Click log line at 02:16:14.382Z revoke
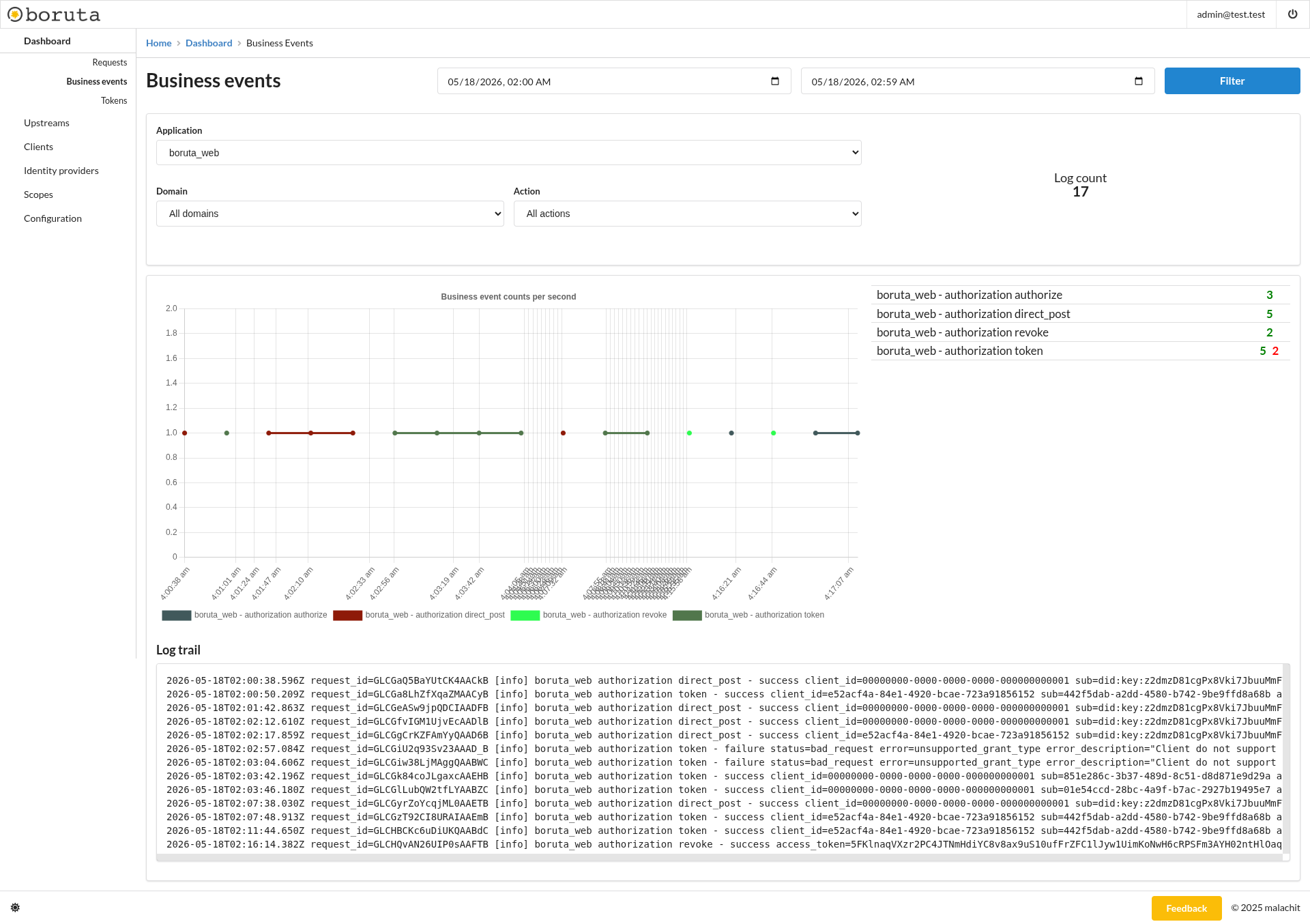This screenshot has width=1310, height=924. click(x=724, y=844)
